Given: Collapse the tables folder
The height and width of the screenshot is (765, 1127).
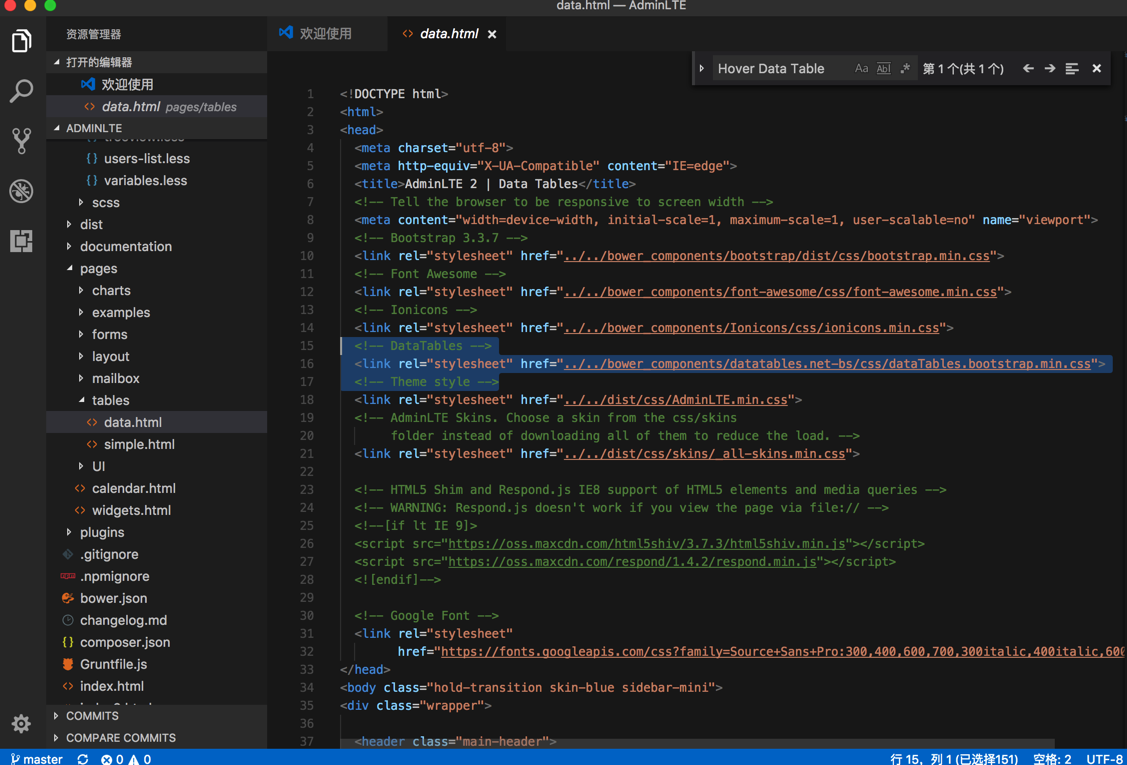Looking at the screenshot, I should pos(110,401).
